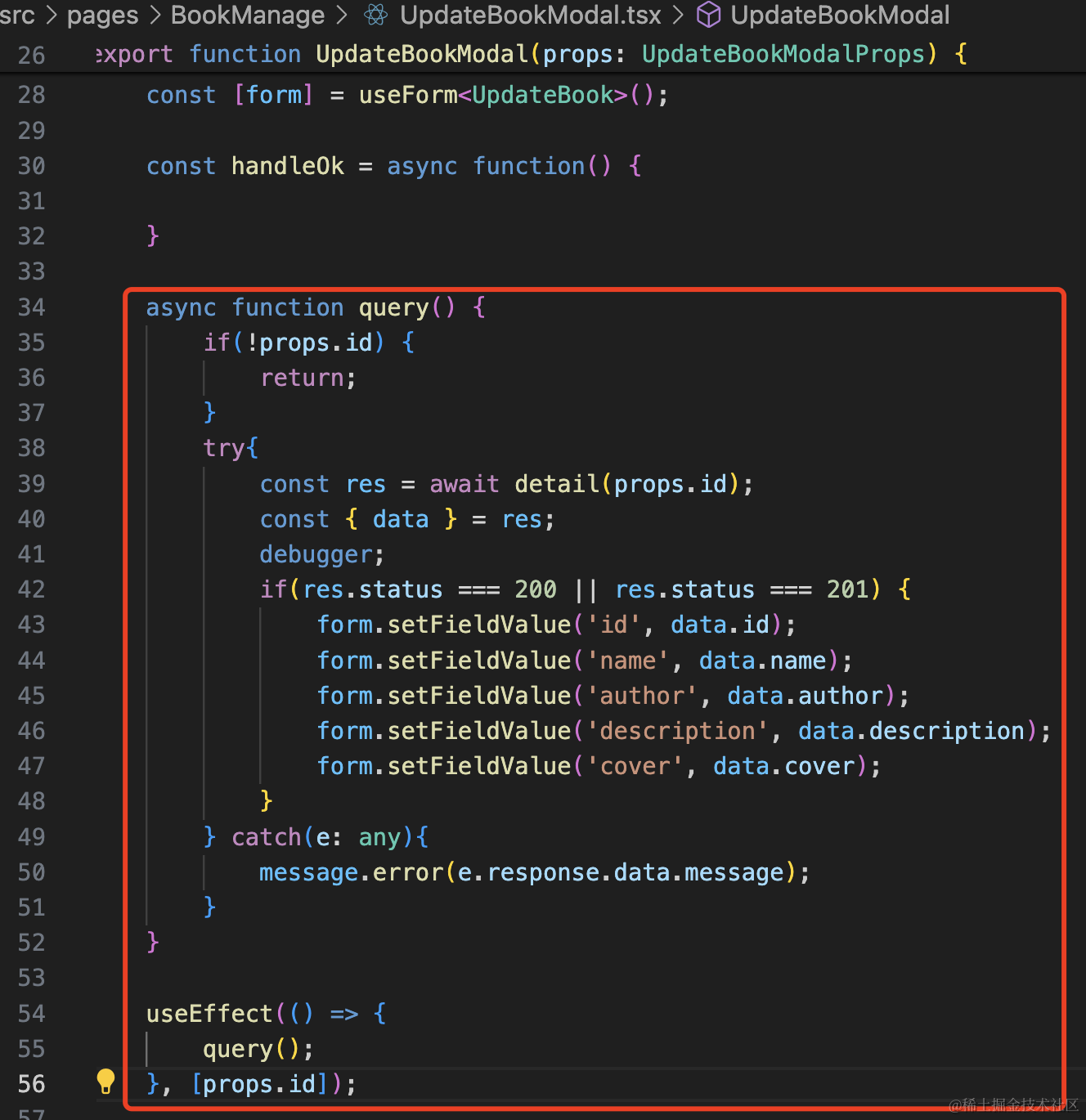Select the UpdateBookModal.tsx breadcrumb item

(530, 15)
